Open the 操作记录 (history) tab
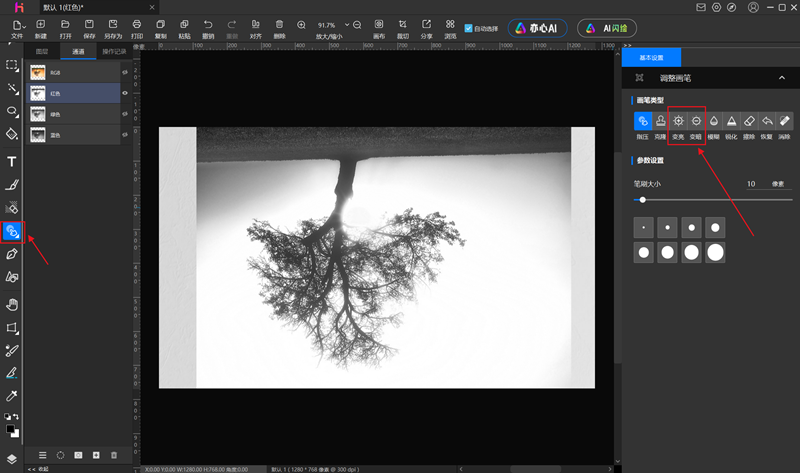800x473 pixels. [113, 51]
